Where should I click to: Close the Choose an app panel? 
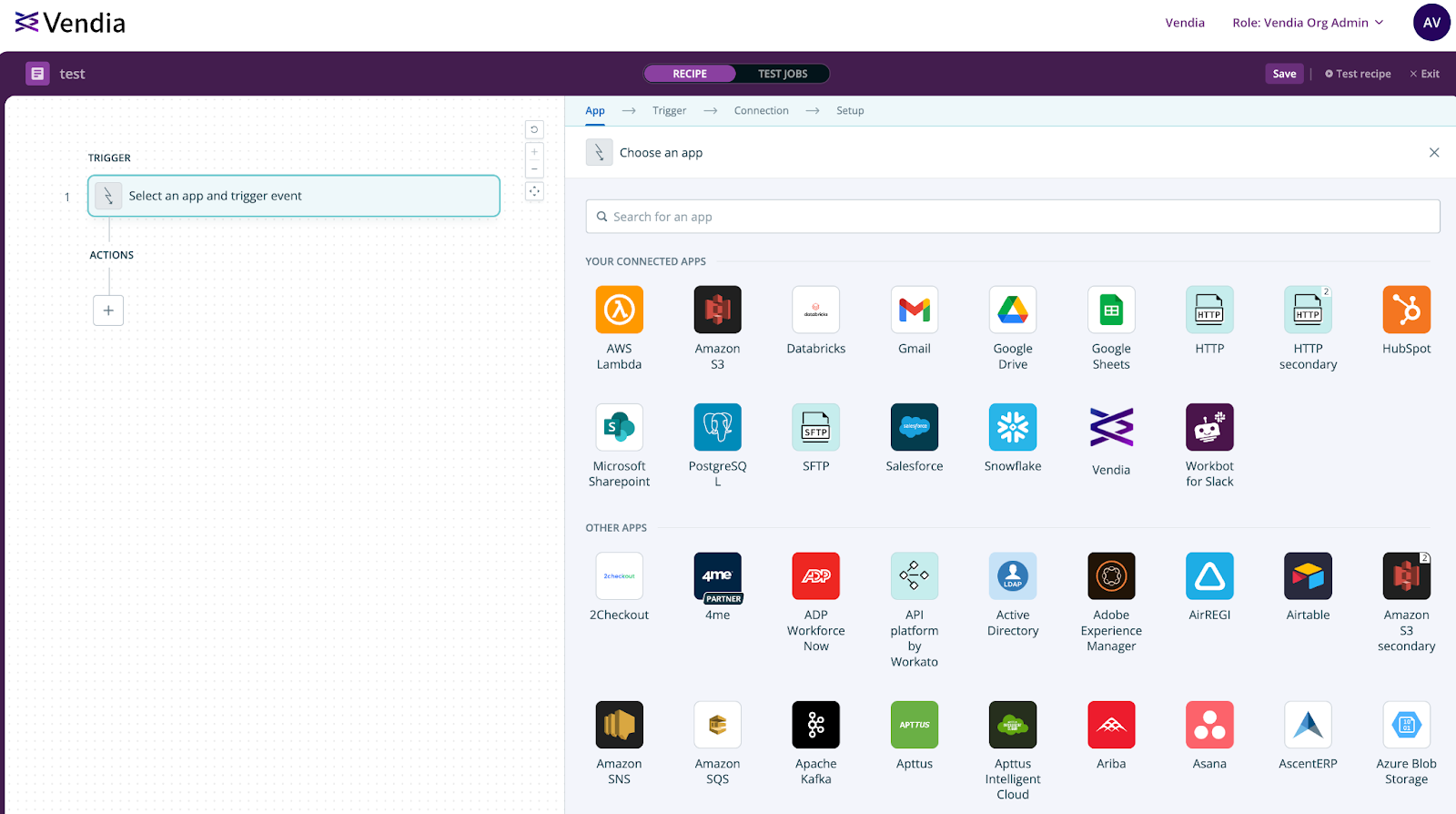pyautogui.click(x=1434, y=152)
